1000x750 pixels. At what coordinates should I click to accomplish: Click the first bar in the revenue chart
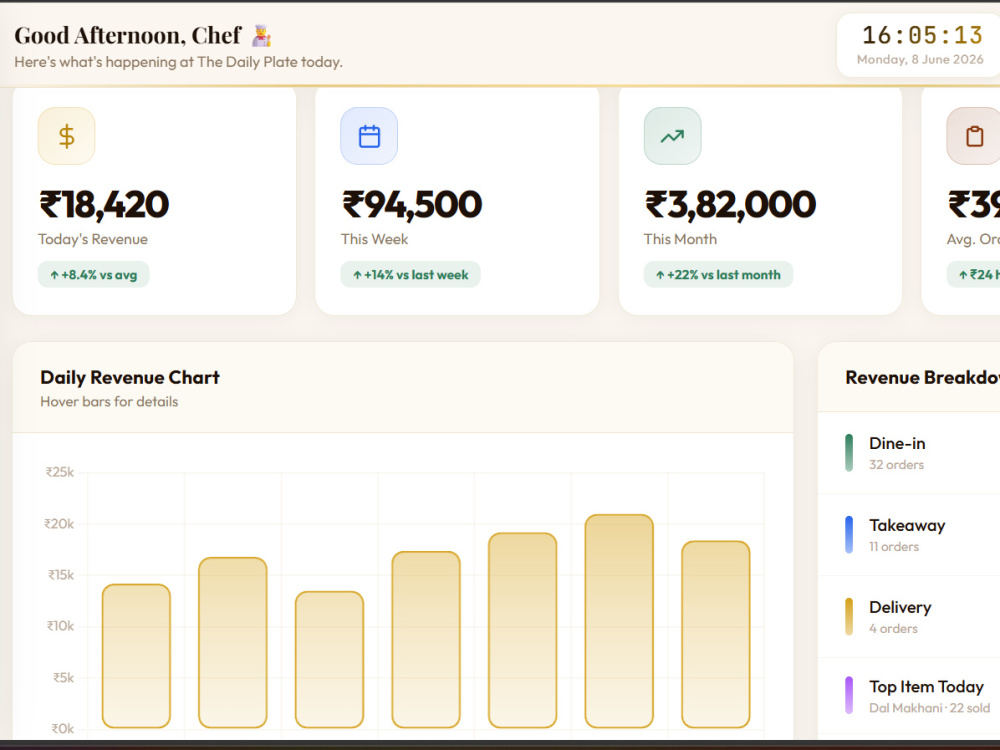pos(136,656)
